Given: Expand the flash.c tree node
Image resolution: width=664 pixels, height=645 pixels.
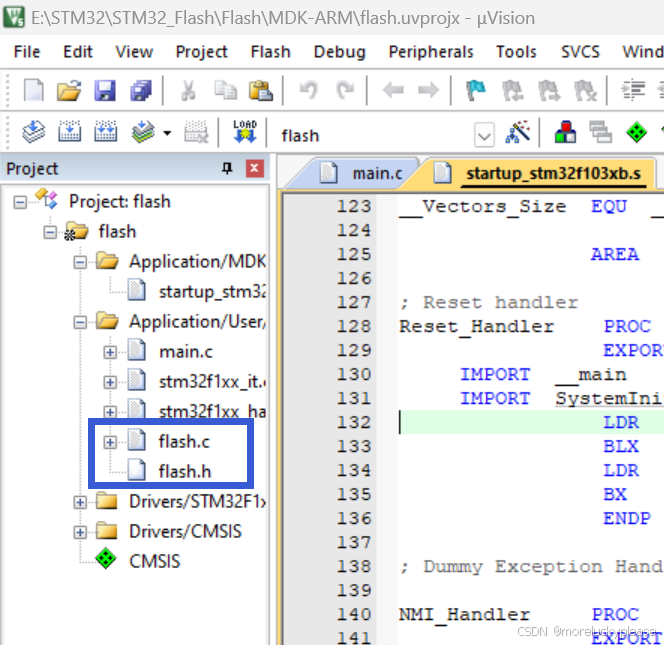Looking at the screenshot, I should [110, 442].
